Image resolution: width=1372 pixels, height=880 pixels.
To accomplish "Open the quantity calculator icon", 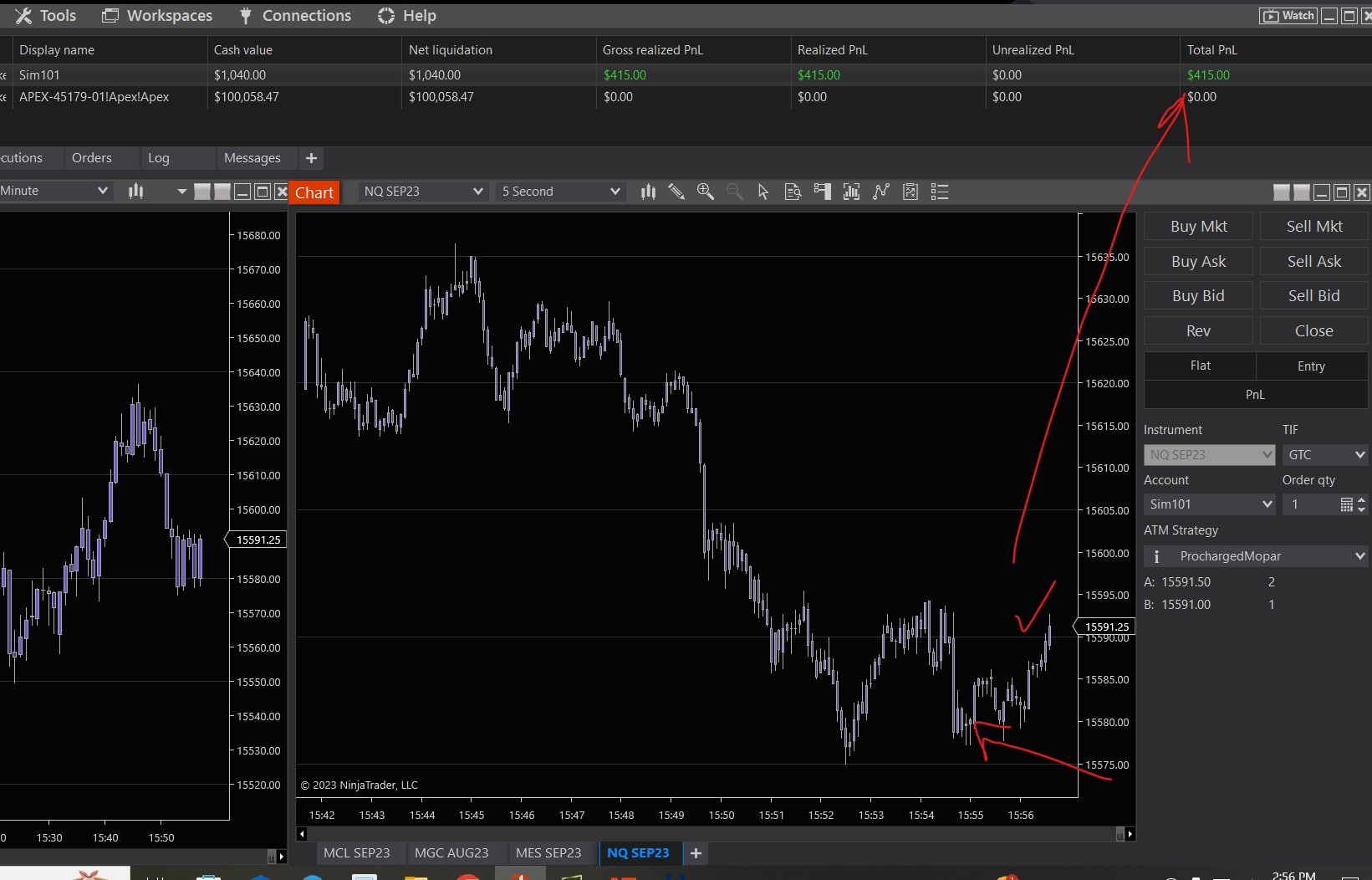I will pyautogui.click(x=1346, y=504).
